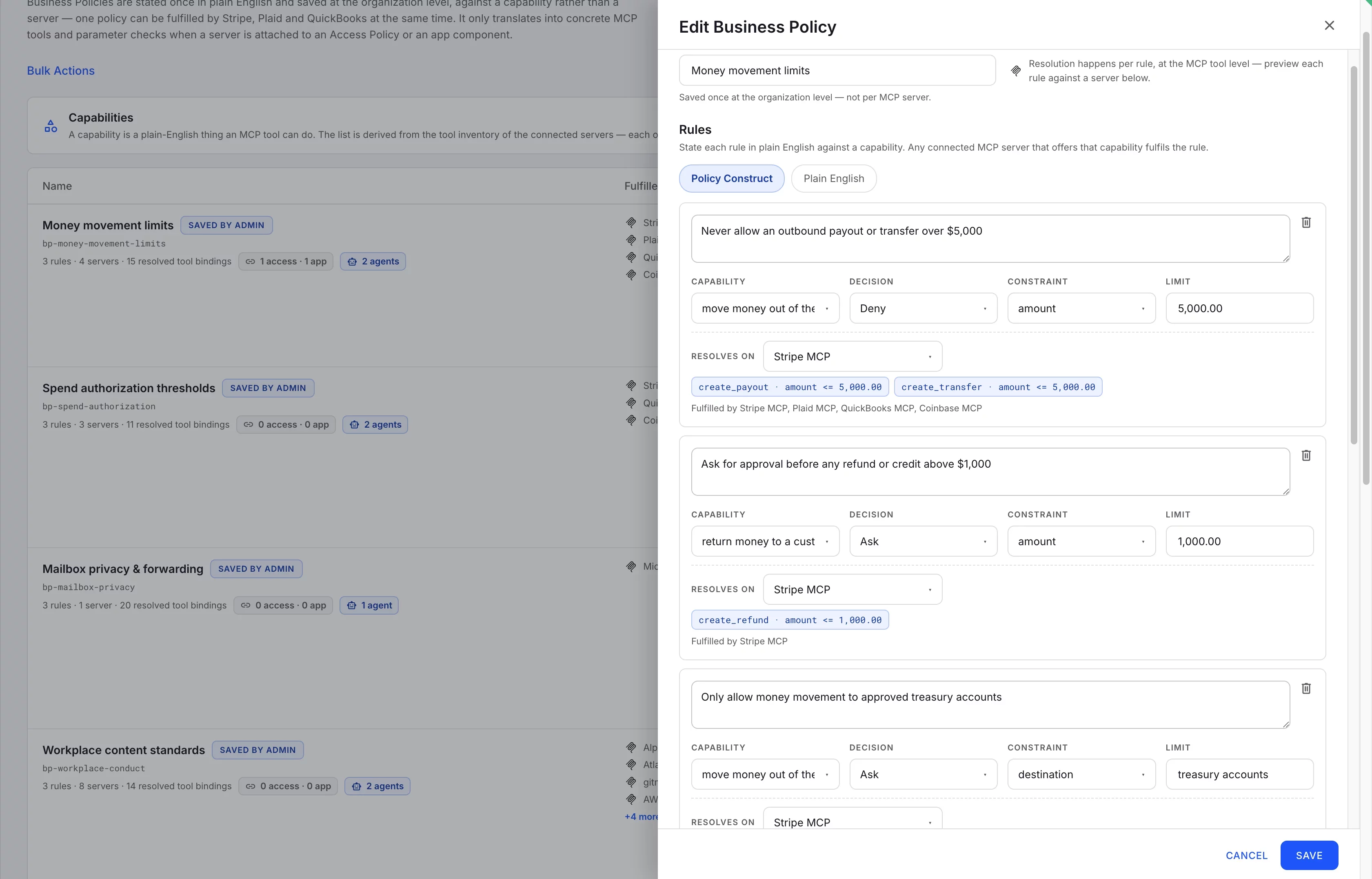Click agent icon in Money movement limits agents badge
The image size is (1372, 879).
point(352,262)
